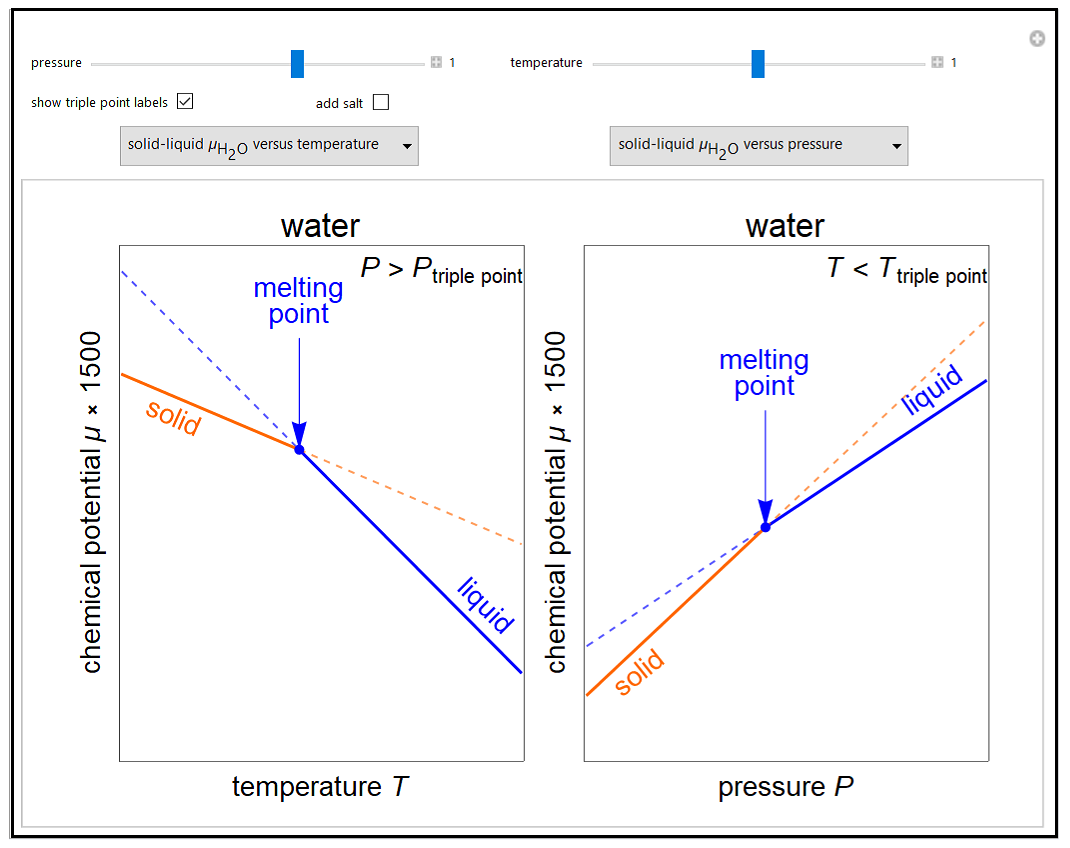The width and height of the screenshot is (1070, 848).
Task: Uncheck show triple point labels checkbox
Action: (x=184, y=101)
